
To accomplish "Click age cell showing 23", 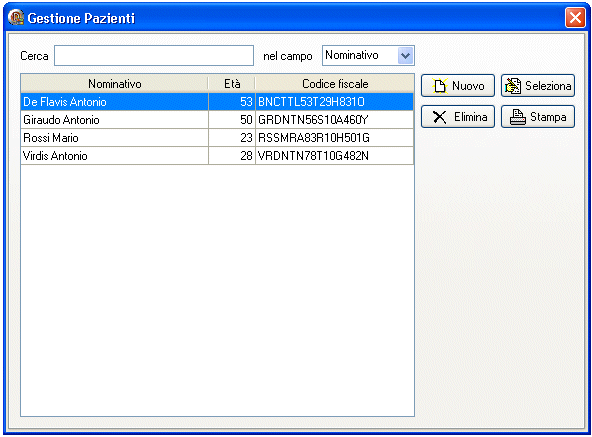I will (x=232, y=138).
